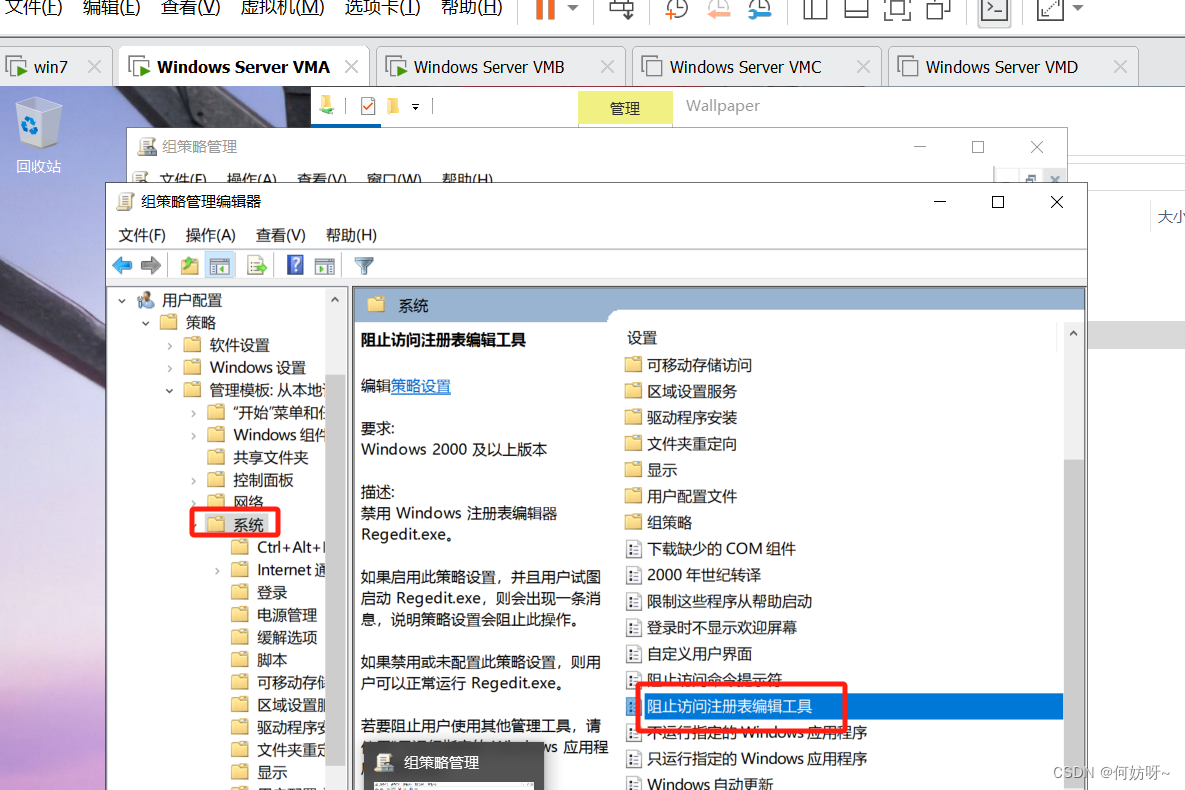This screenshot has height=790, width=1185.
Task: Click the '下载缺少的 COM 组件' policy icon
Action: [634, 549]
